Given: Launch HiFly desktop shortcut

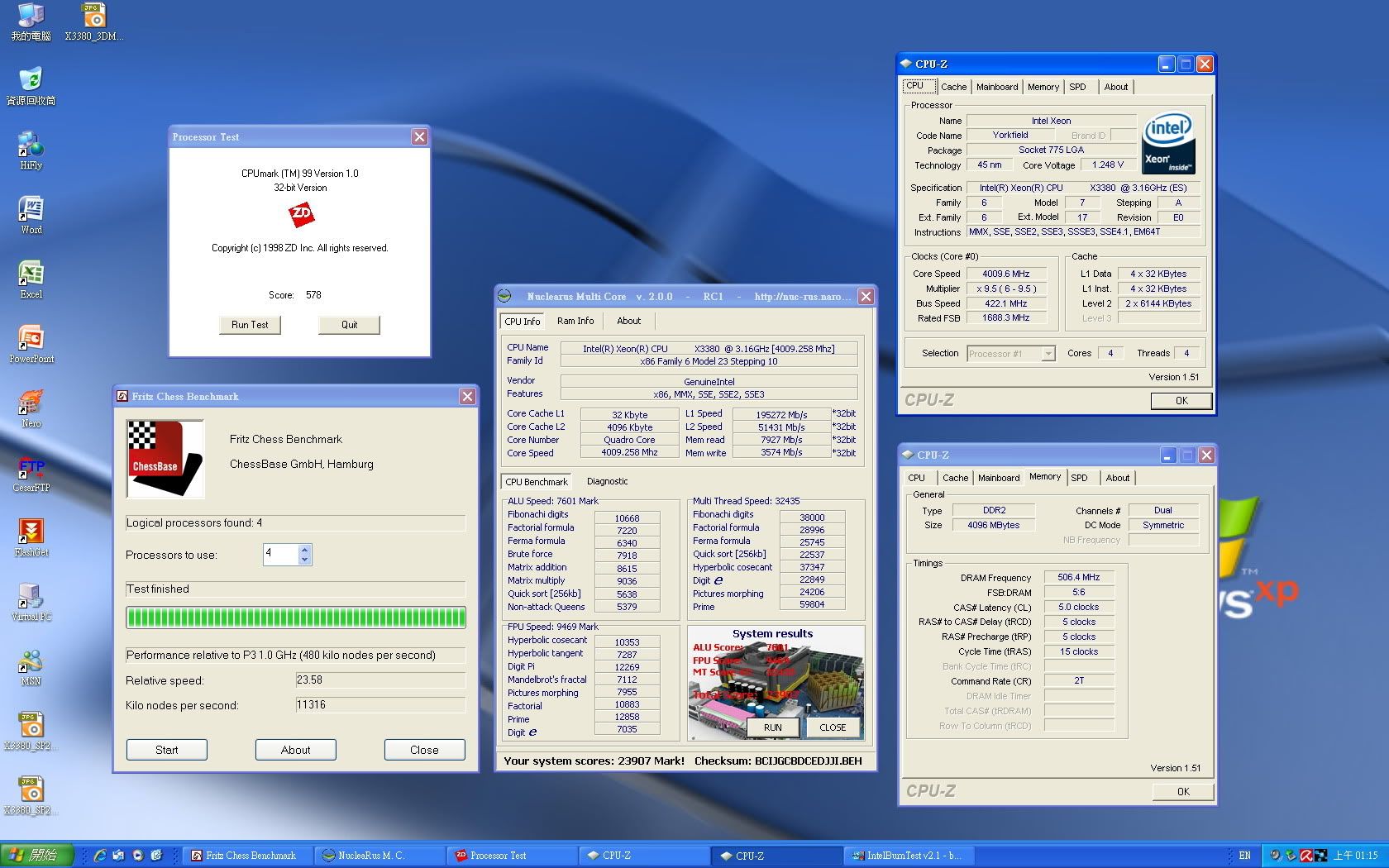Looking at the screenshot, I should 31,150.
